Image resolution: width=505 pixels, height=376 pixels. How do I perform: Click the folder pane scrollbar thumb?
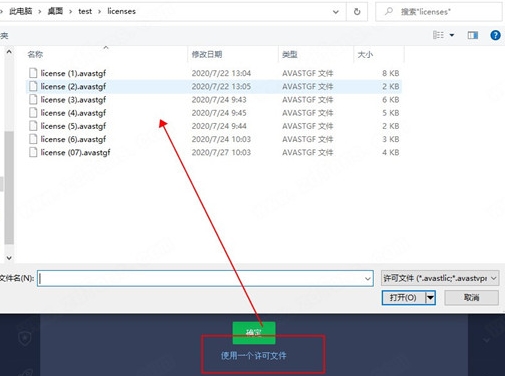tap(9, 188)
